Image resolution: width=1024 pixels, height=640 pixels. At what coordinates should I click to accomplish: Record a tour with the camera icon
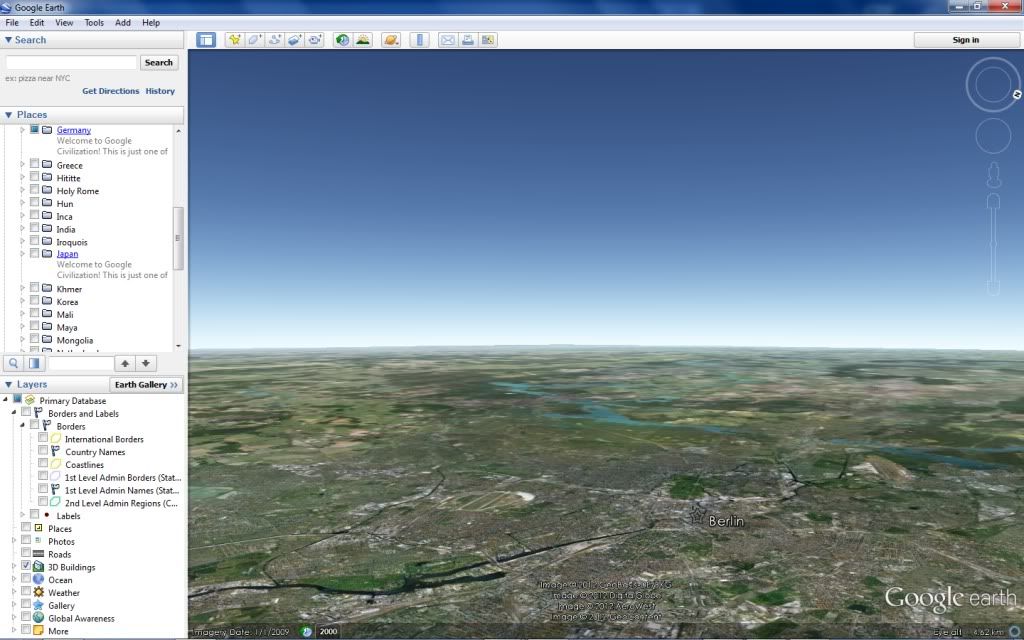[315, 40]
